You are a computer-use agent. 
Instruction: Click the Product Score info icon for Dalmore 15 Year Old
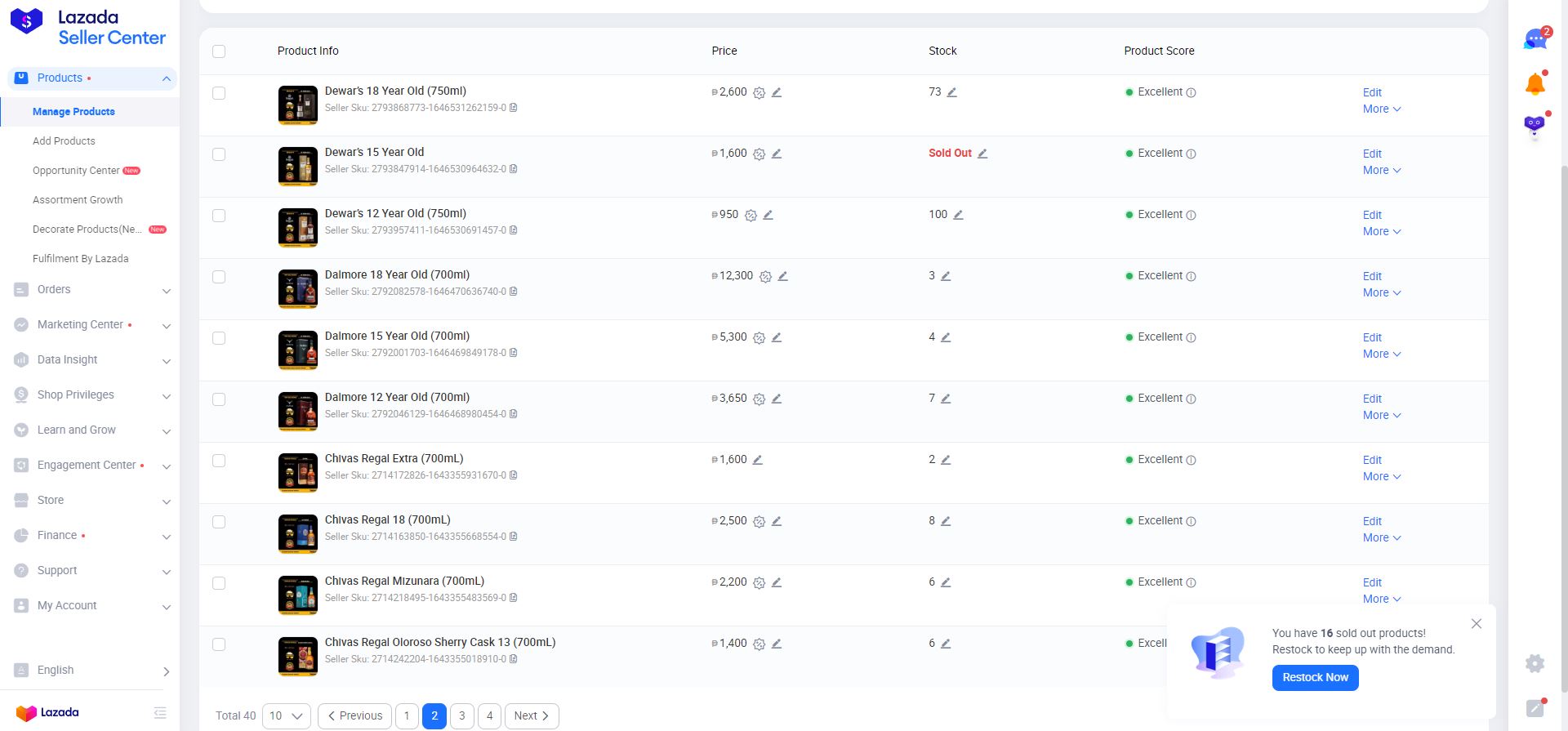[x=1191, y=337]
